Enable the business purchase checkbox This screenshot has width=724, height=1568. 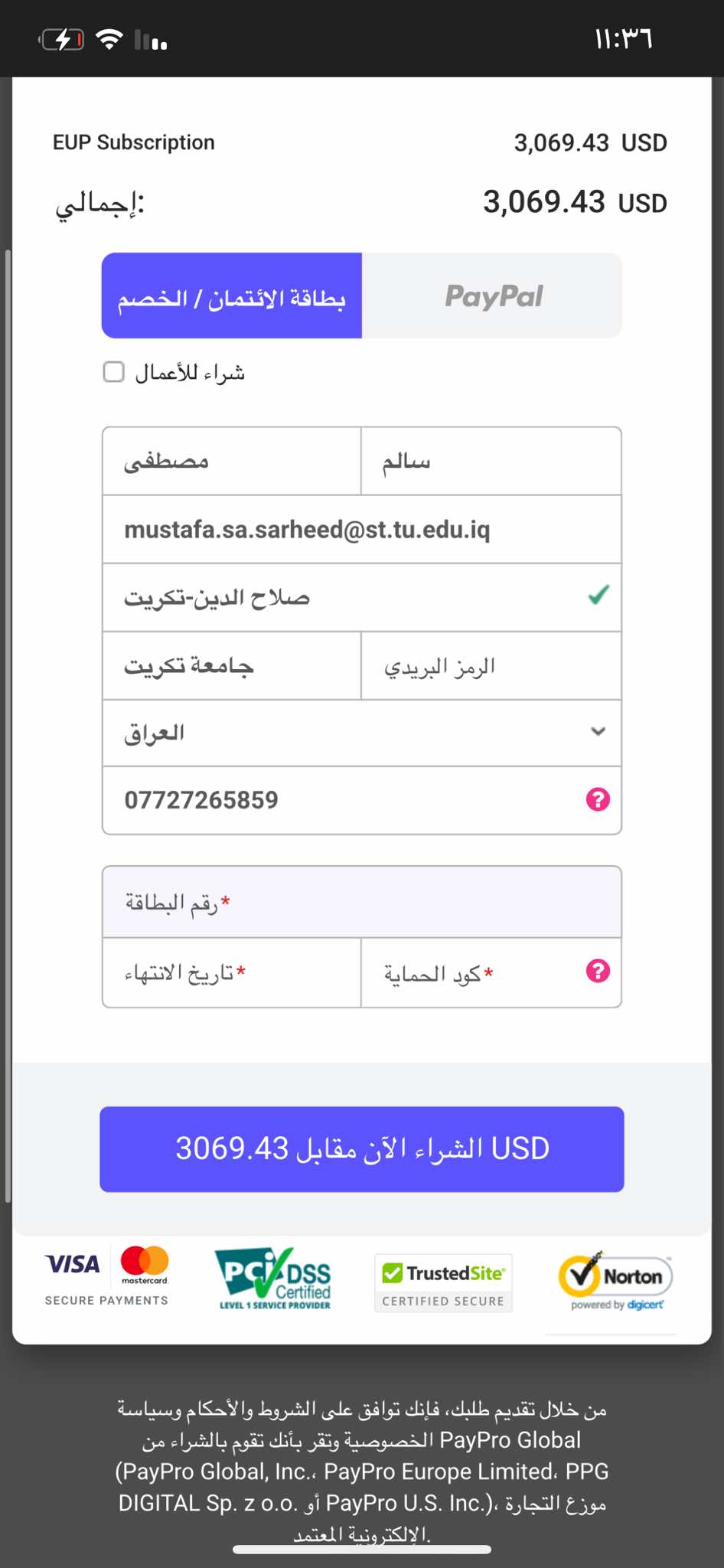tap(114, 372)
